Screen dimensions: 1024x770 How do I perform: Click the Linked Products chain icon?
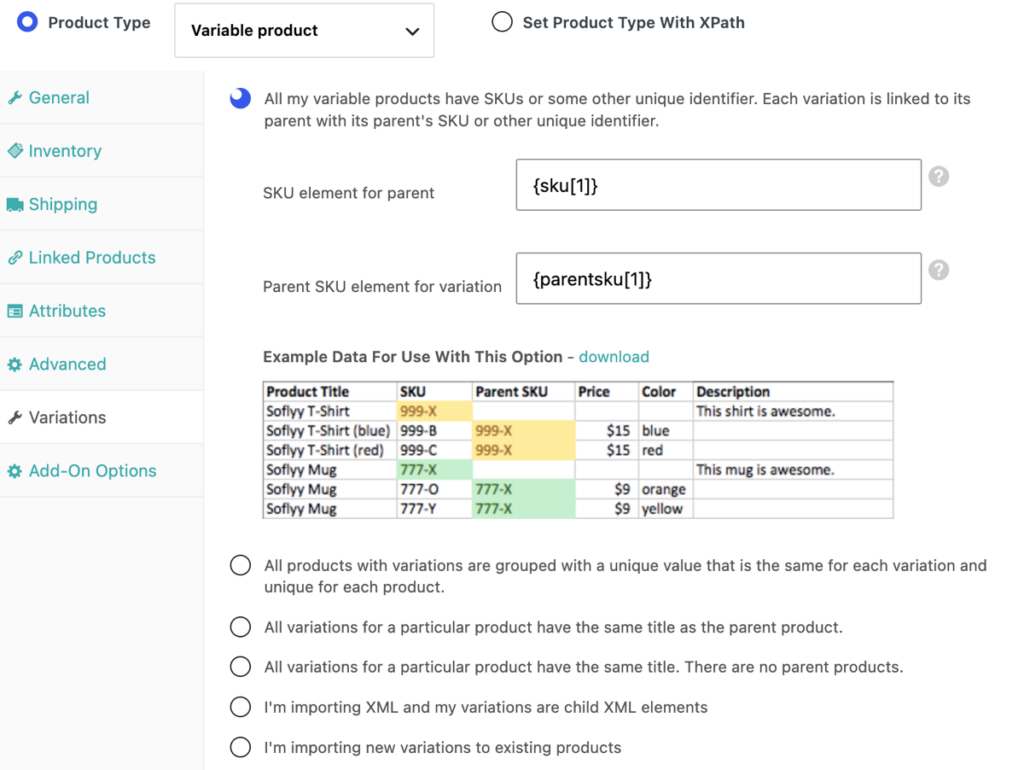15,257
